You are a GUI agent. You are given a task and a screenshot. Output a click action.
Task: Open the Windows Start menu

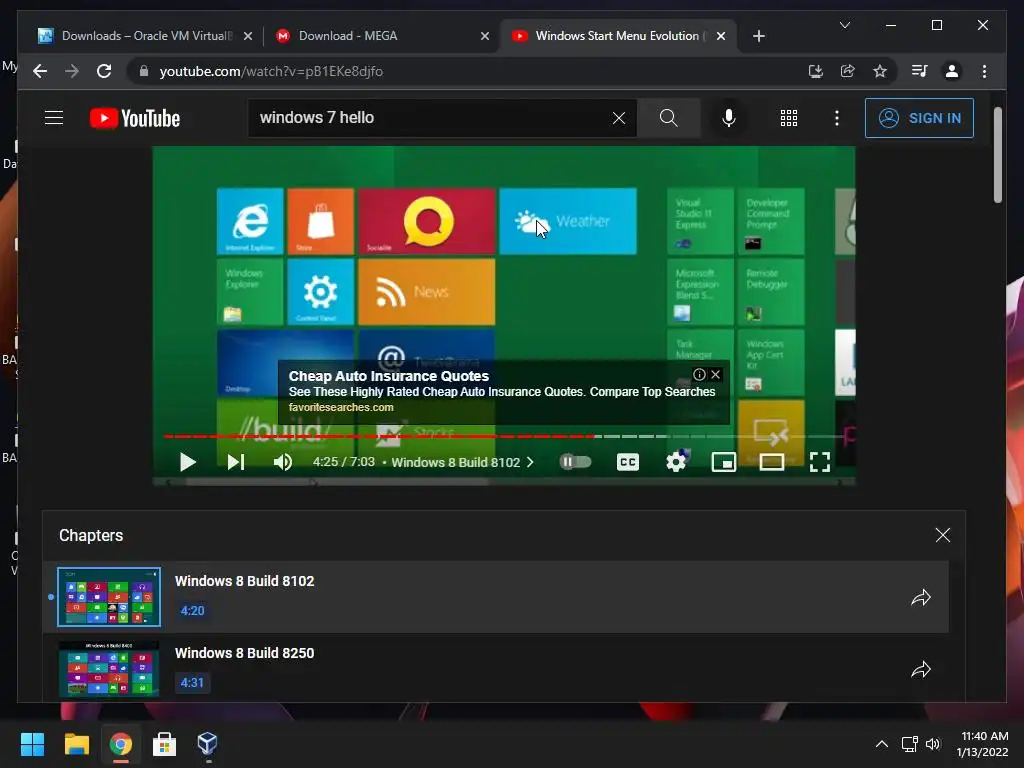point(32,744)
